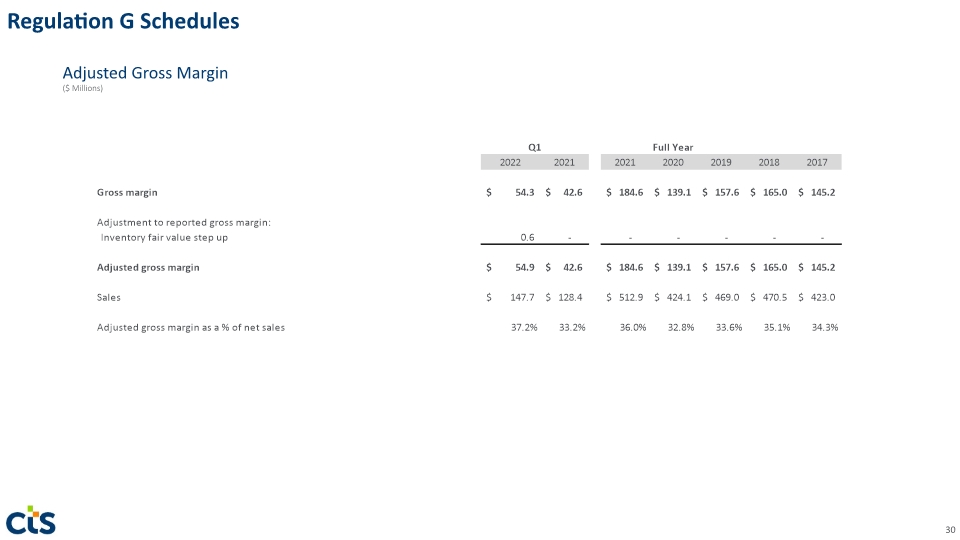Select the Full Year 2020 column header
The width and height of the screenshot is (960, 540).
(673, 162)
